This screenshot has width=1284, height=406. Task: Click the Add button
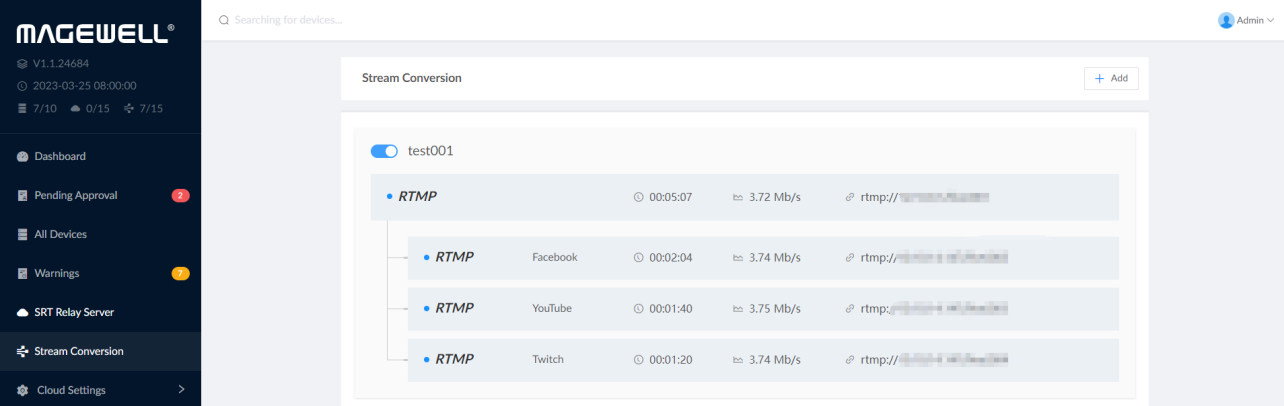[x=1111, y=78]
